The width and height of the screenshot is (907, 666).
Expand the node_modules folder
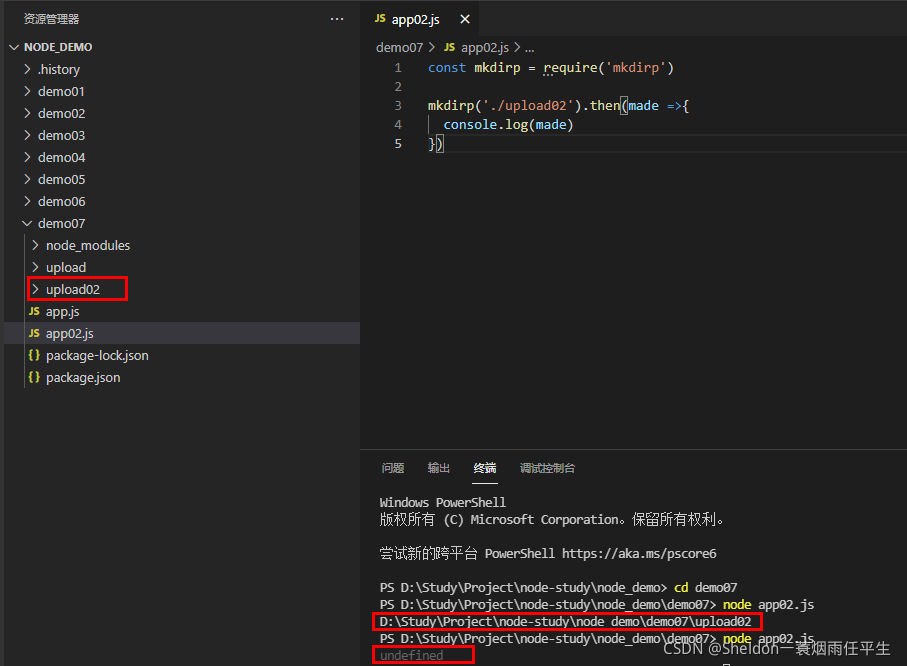[x=35, y=245]
